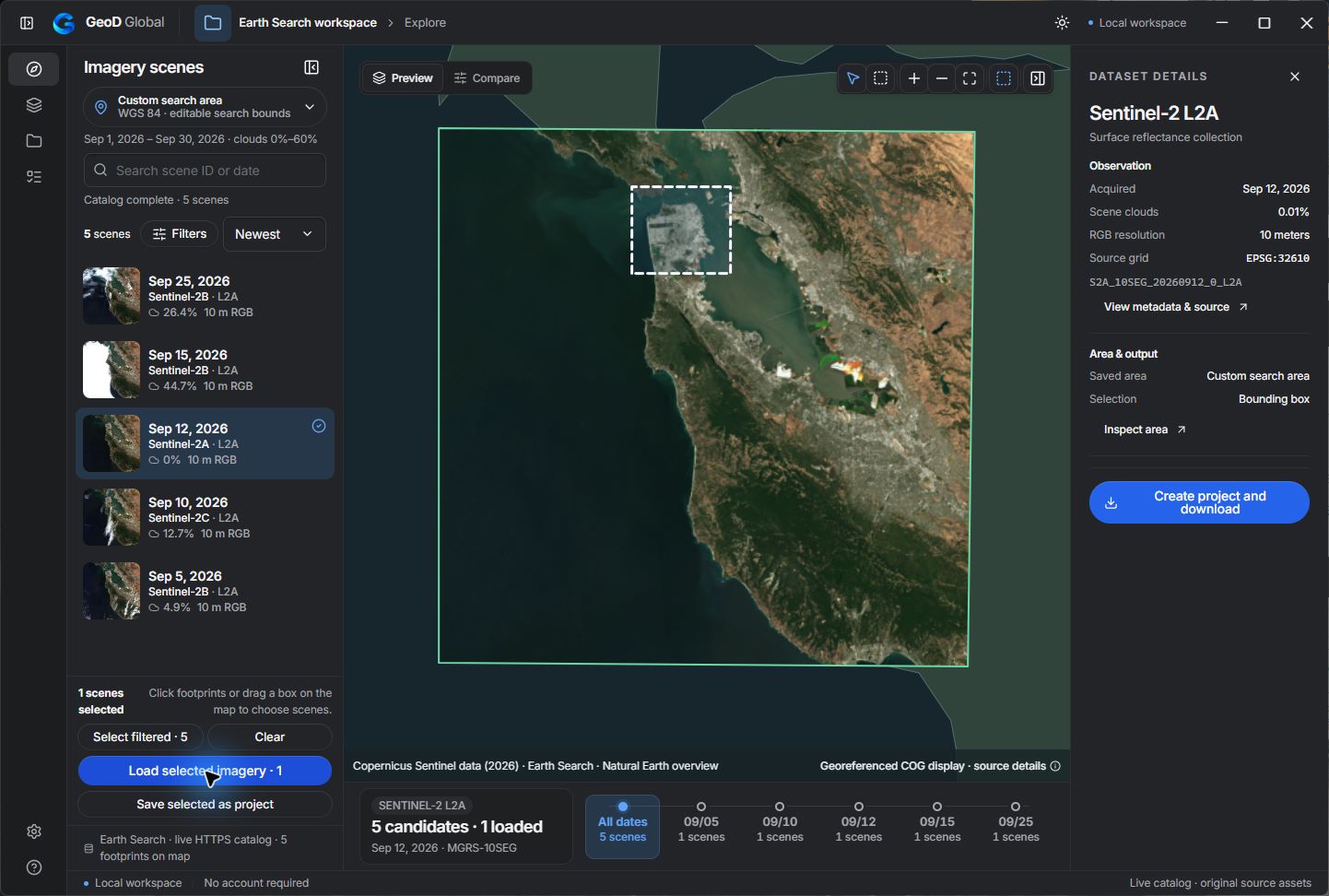Image resolution: width=1329 pixels, height=896 pixels.
Task: Click Load selected imagery · 1
Action: click(205, 771)
